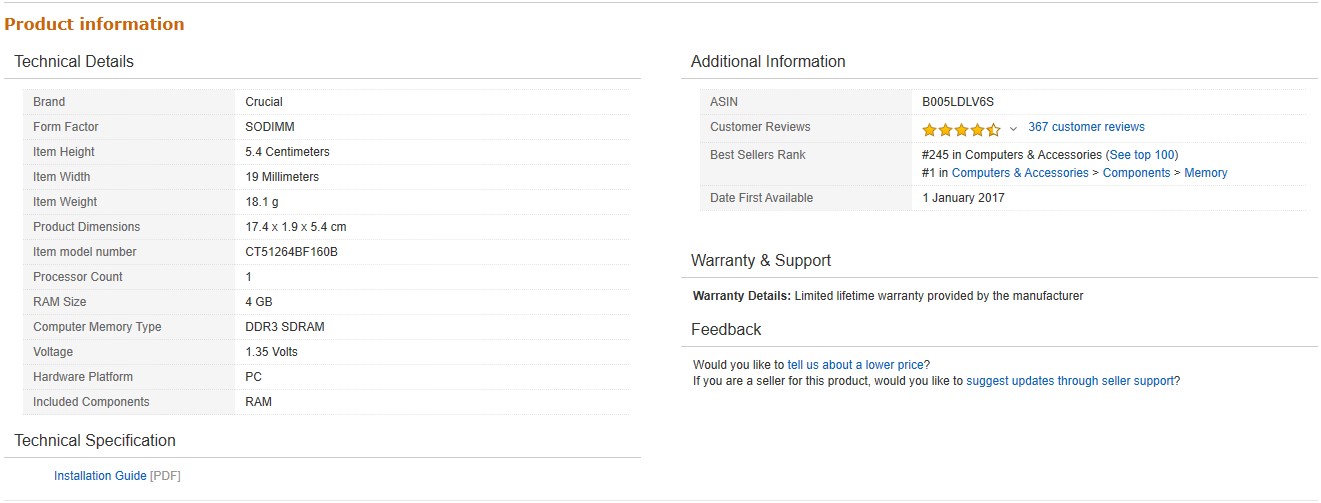Click the Warranty & Support heading
The image size is (1321, 503).
(x=761, y=261)
